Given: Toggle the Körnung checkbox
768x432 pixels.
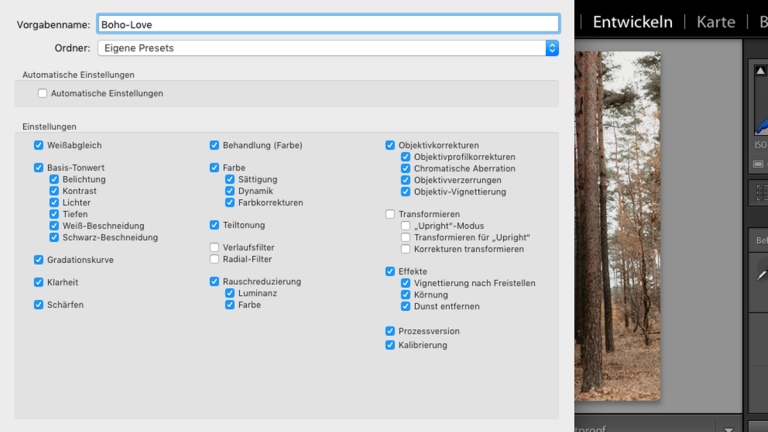Looking at the screenshot, I should 406,295.
